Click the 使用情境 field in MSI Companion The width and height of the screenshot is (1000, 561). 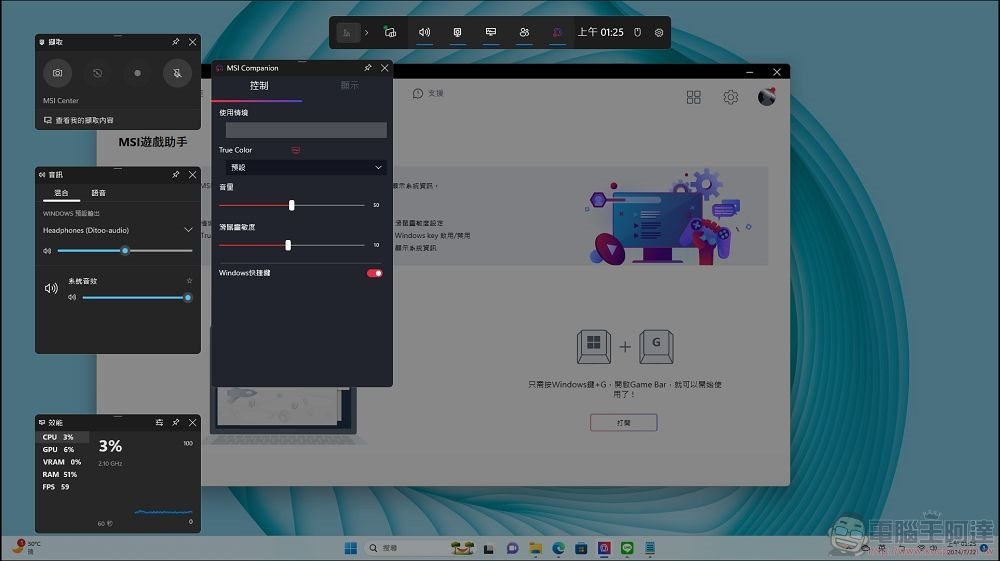point(306,130)
